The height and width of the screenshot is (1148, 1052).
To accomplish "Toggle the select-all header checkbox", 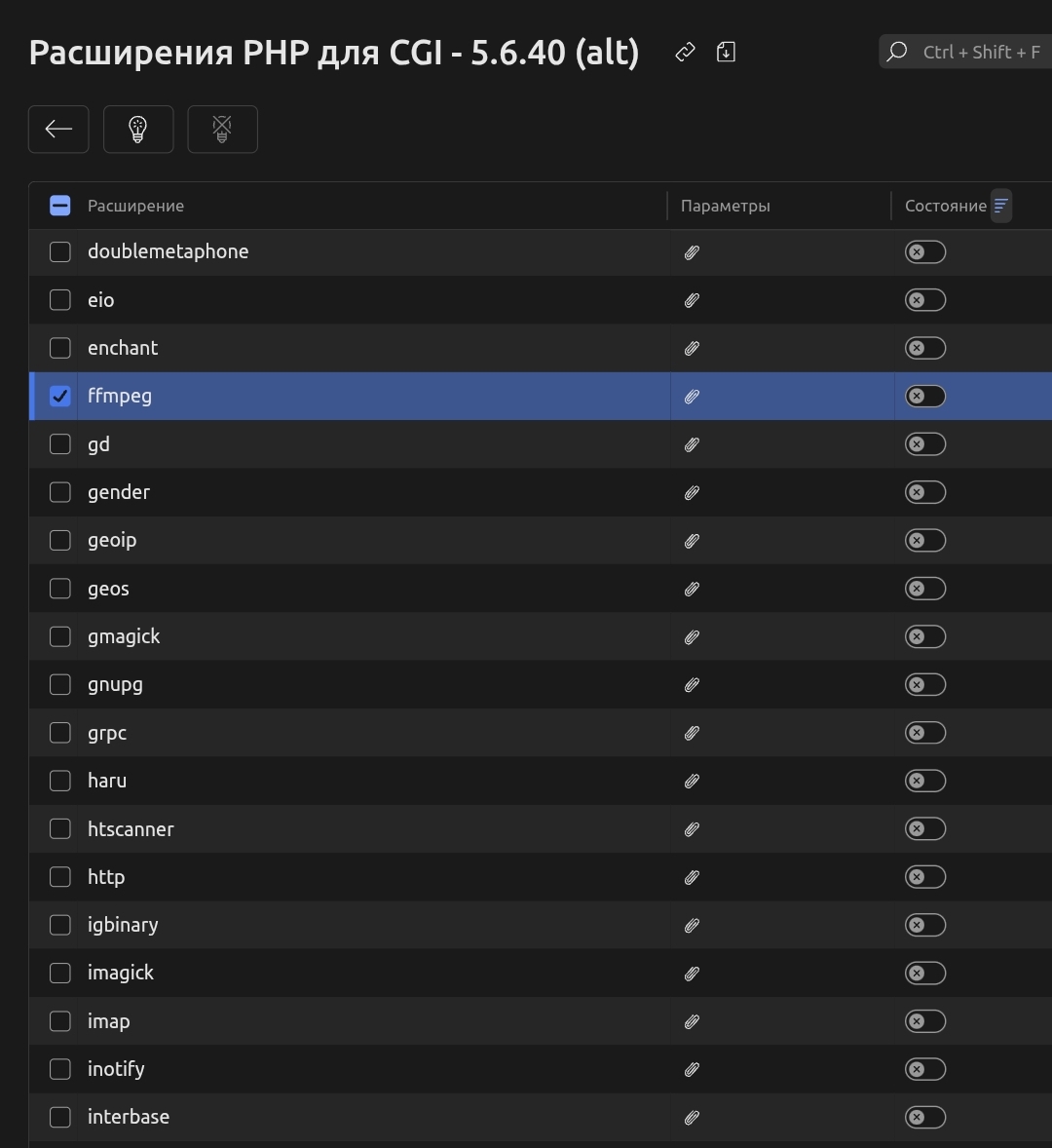I will (x=60, y=206).
